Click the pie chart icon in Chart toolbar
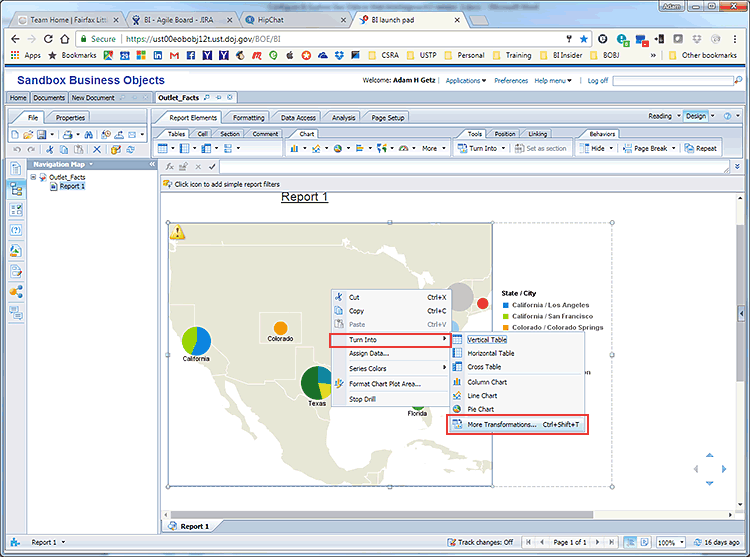The image size is (750, 557). (338, 149)
